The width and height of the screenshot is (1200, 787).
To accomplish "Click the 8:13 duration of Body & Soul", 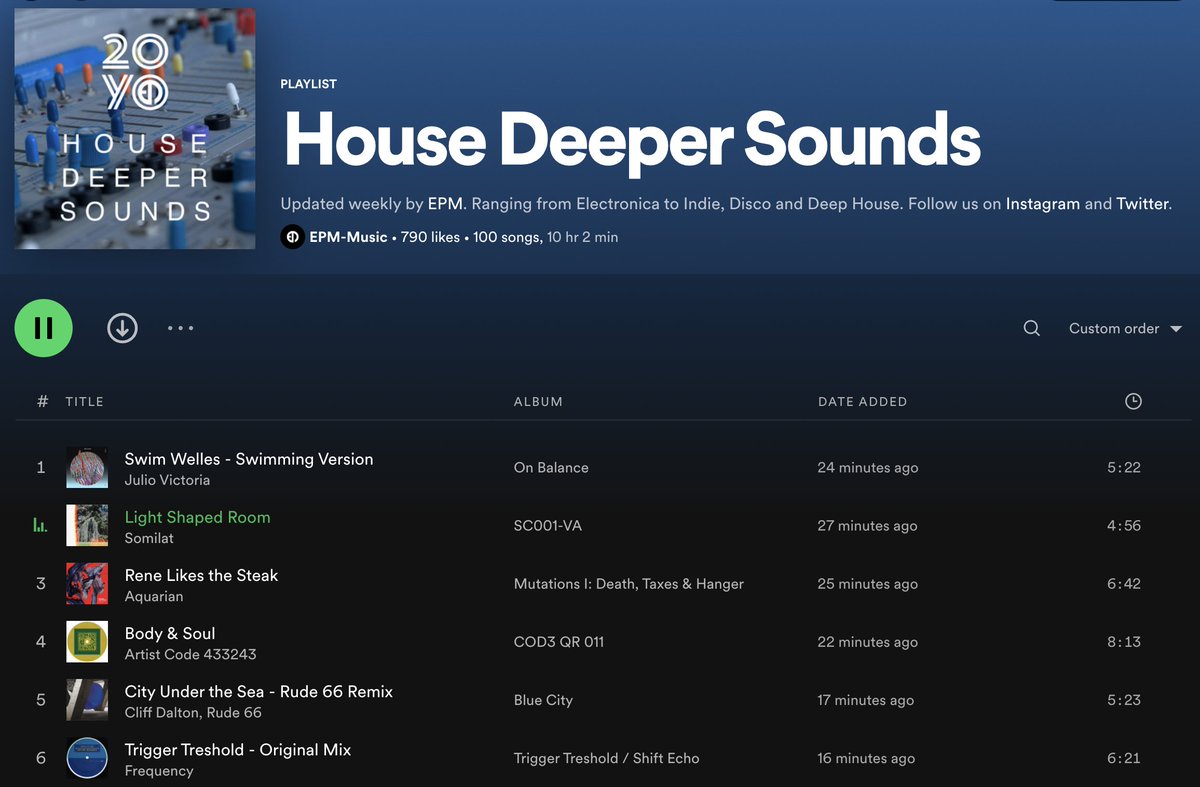I will [x=1124, y=641].
